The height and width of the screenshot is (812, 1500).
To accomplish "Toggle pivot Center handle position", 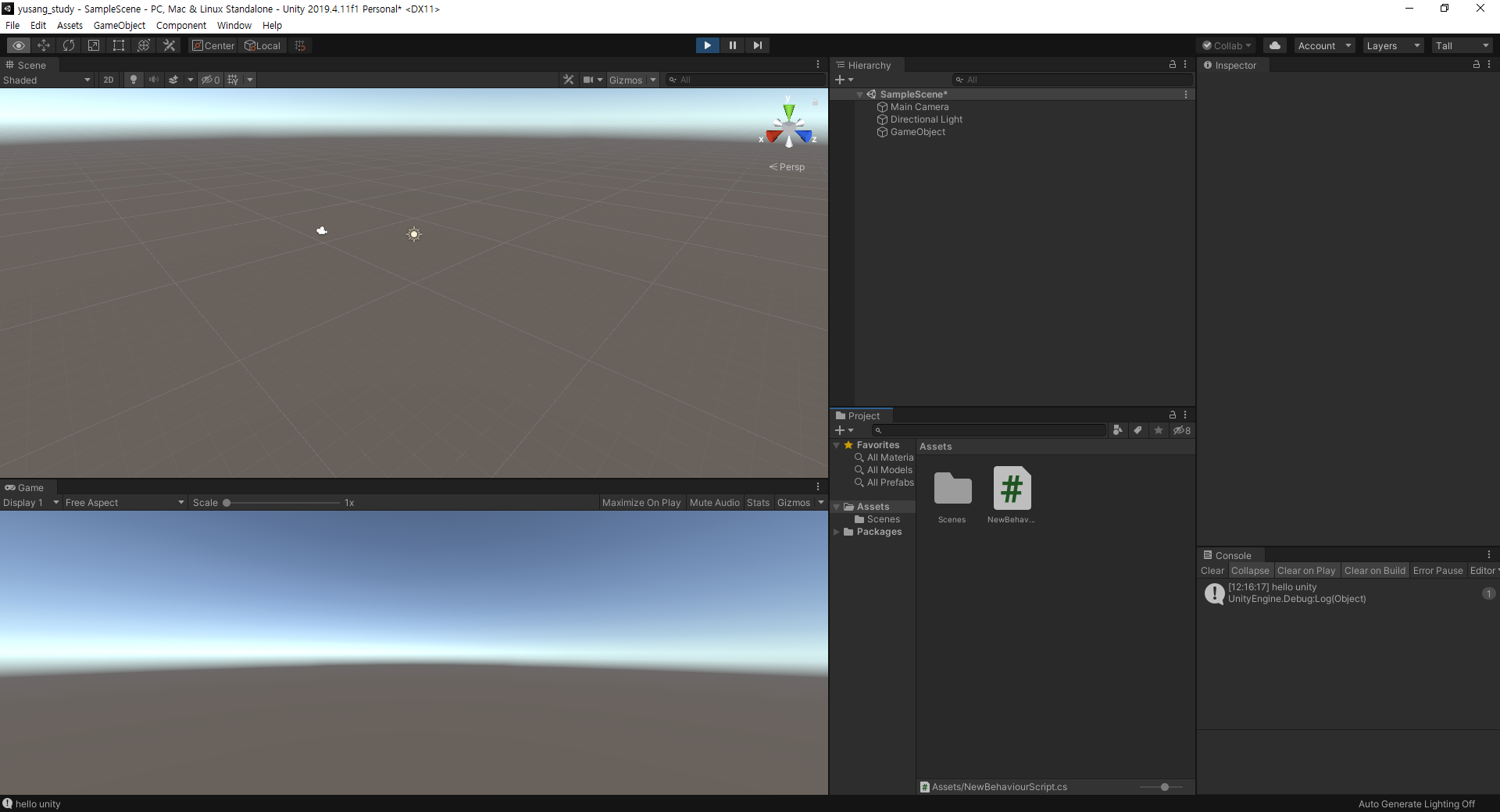I will [213, 45].
